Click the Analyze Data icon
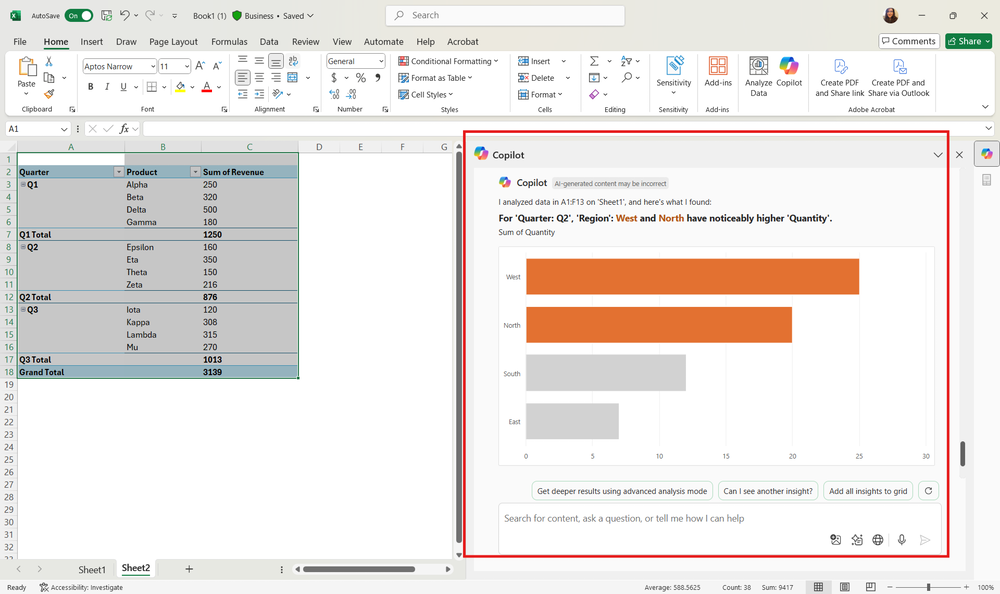 pyautogui.click(x=758, y=66)
